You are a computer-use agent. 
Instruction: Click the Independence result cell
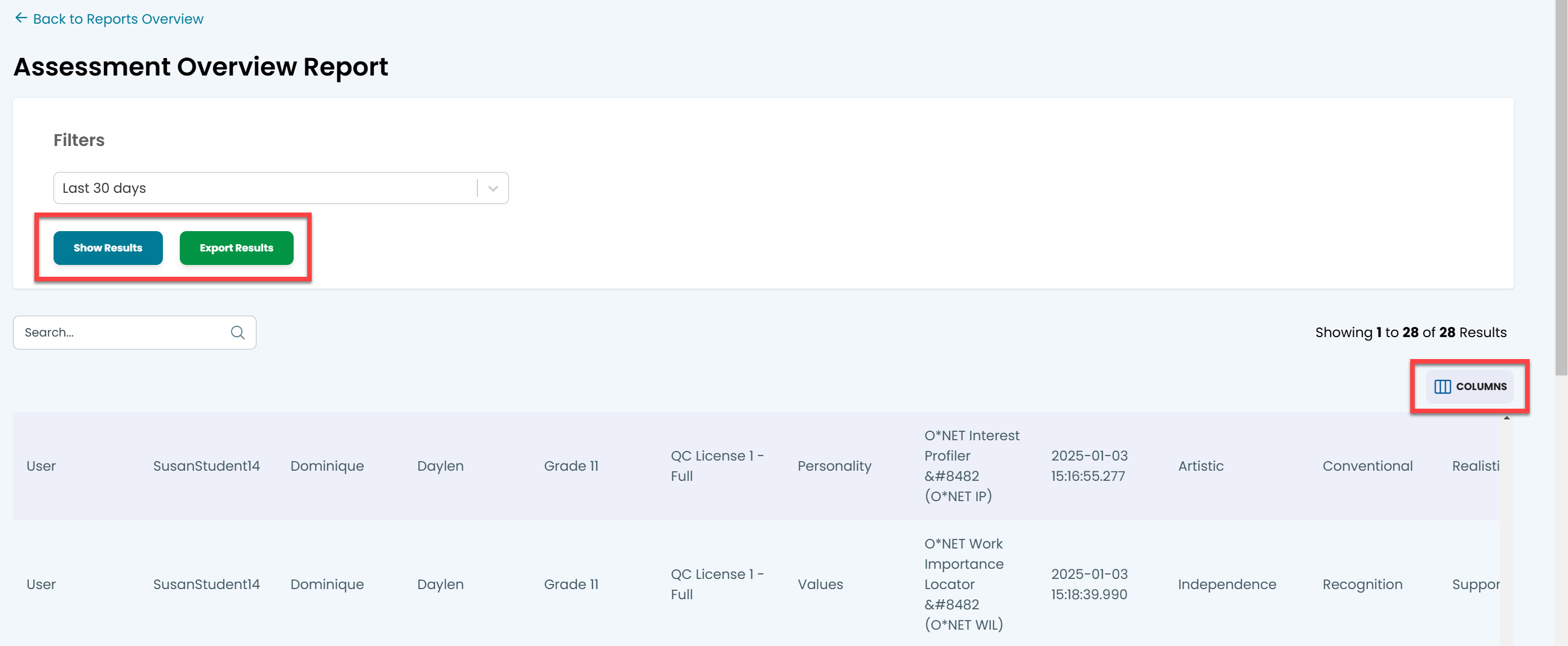click(x=1226, y=584)
